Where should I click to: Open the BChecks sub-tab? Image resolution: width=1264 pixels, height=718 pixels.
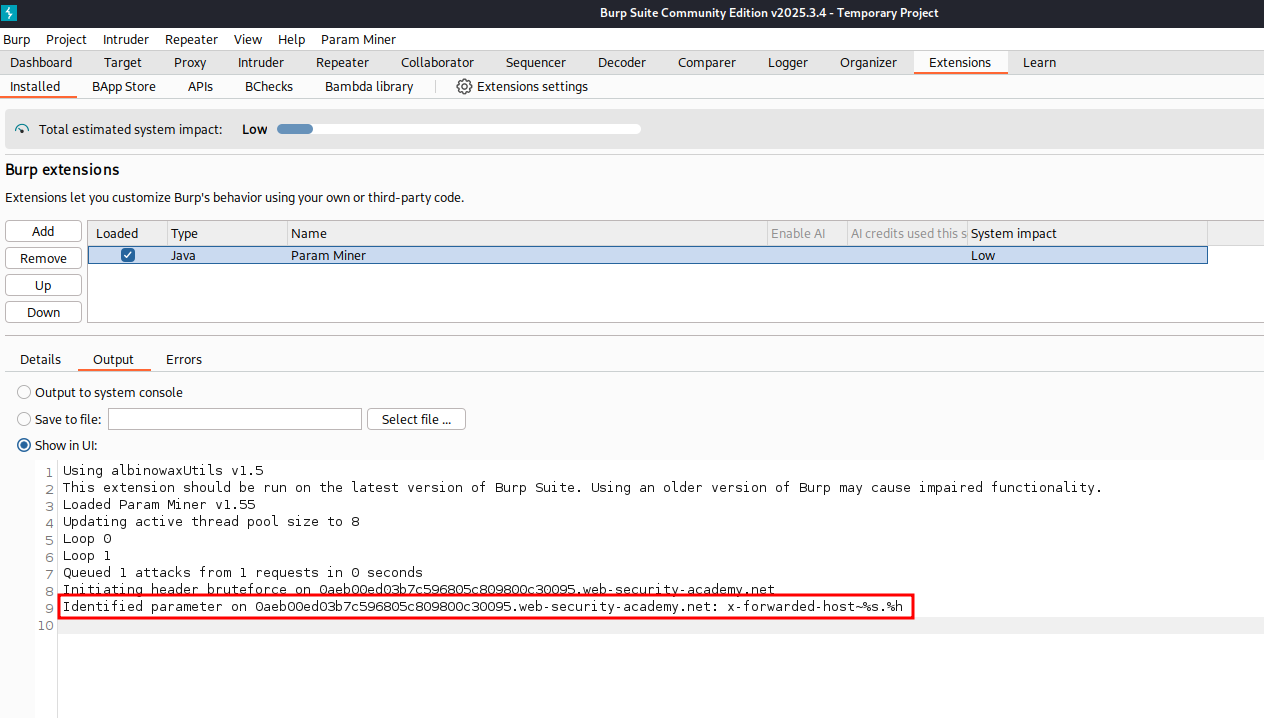click(x=269, y=87)
